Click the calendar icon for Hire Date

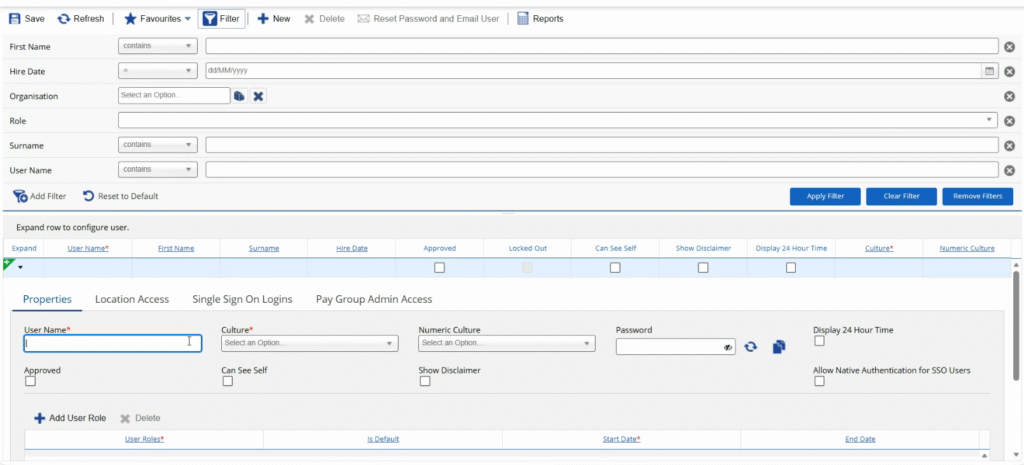point(990,71)
